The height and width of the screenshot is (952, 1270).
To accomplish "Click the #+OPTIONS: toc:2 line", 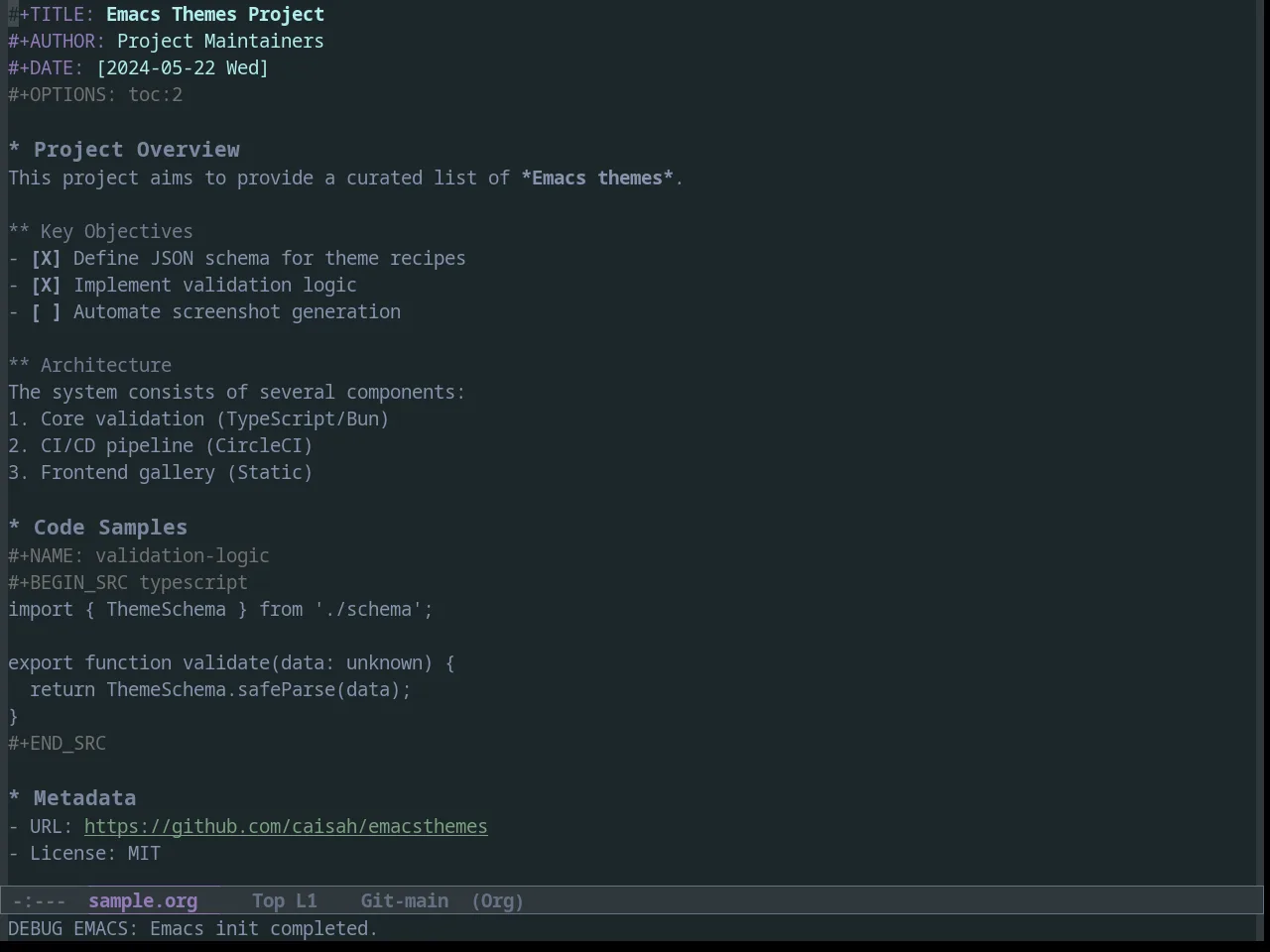I will (95, 95).
